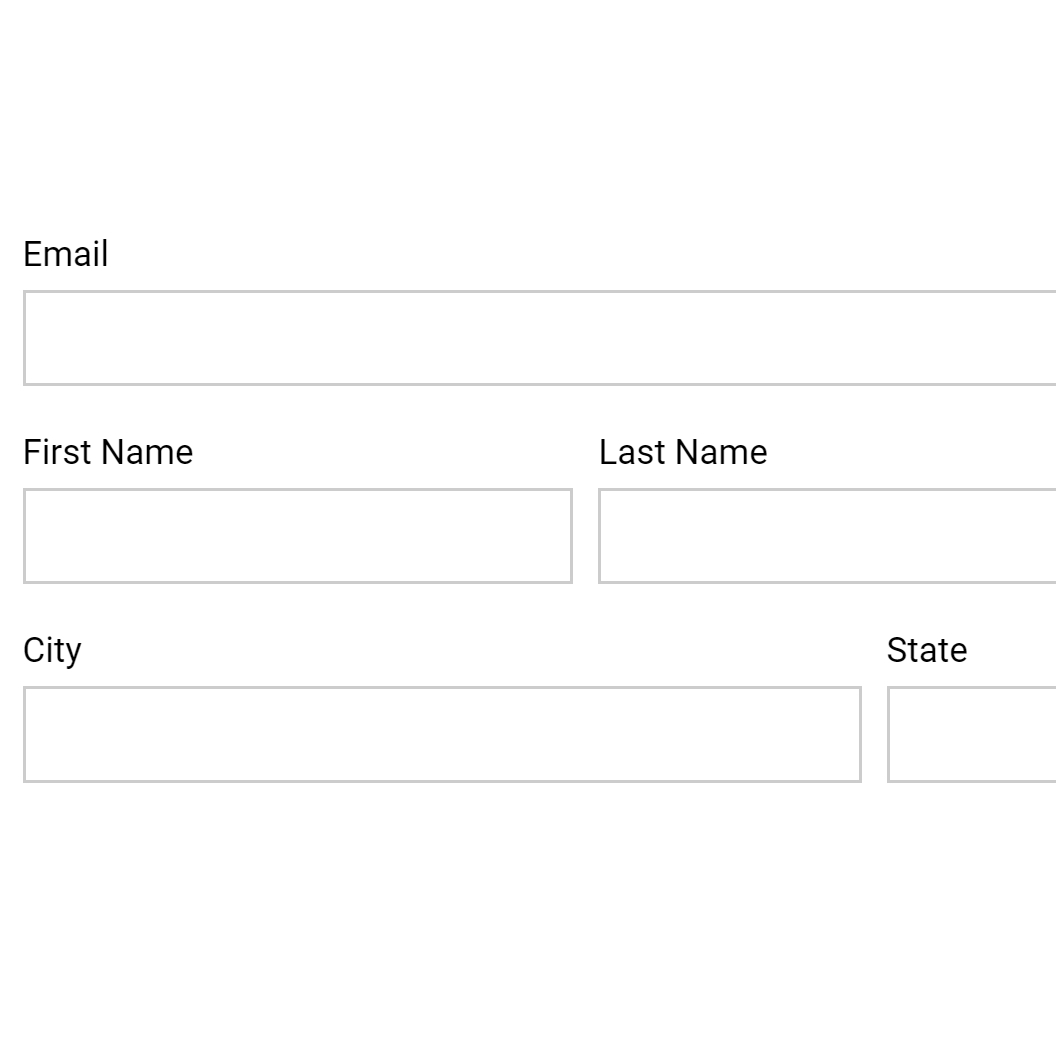The image size is (1056, 1056).
Task: Select the field for entering surname
Action: click(827, 536)
